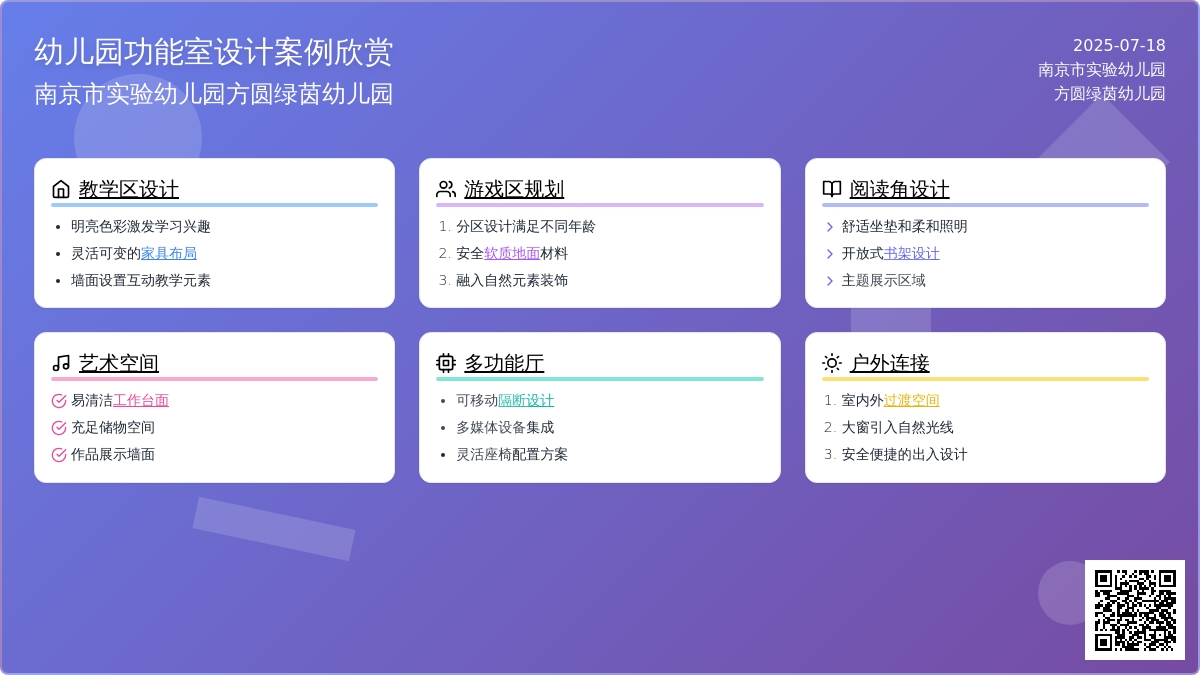This screenshot has width=1200, height=675.
Task: Click the text 明亮色彩激发学习兴趣
Action: (x=141, y=226)
